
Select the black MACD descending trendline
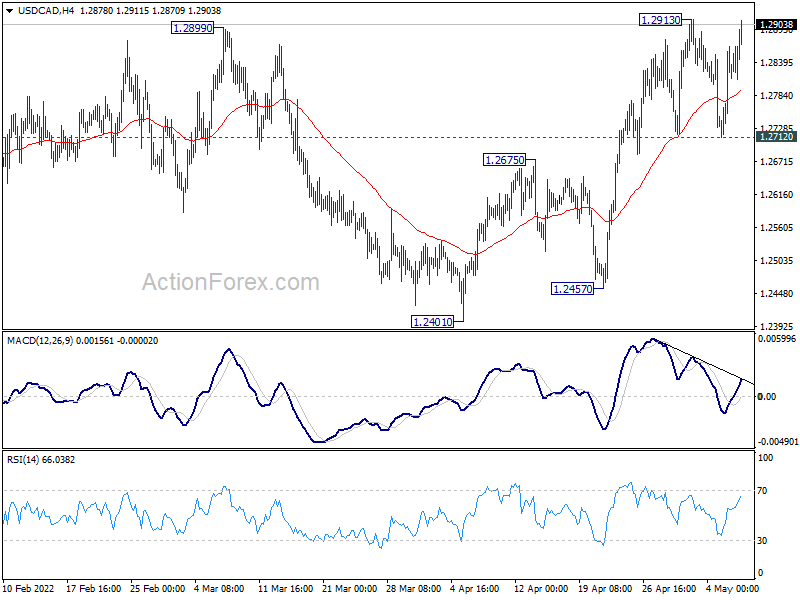704,362
